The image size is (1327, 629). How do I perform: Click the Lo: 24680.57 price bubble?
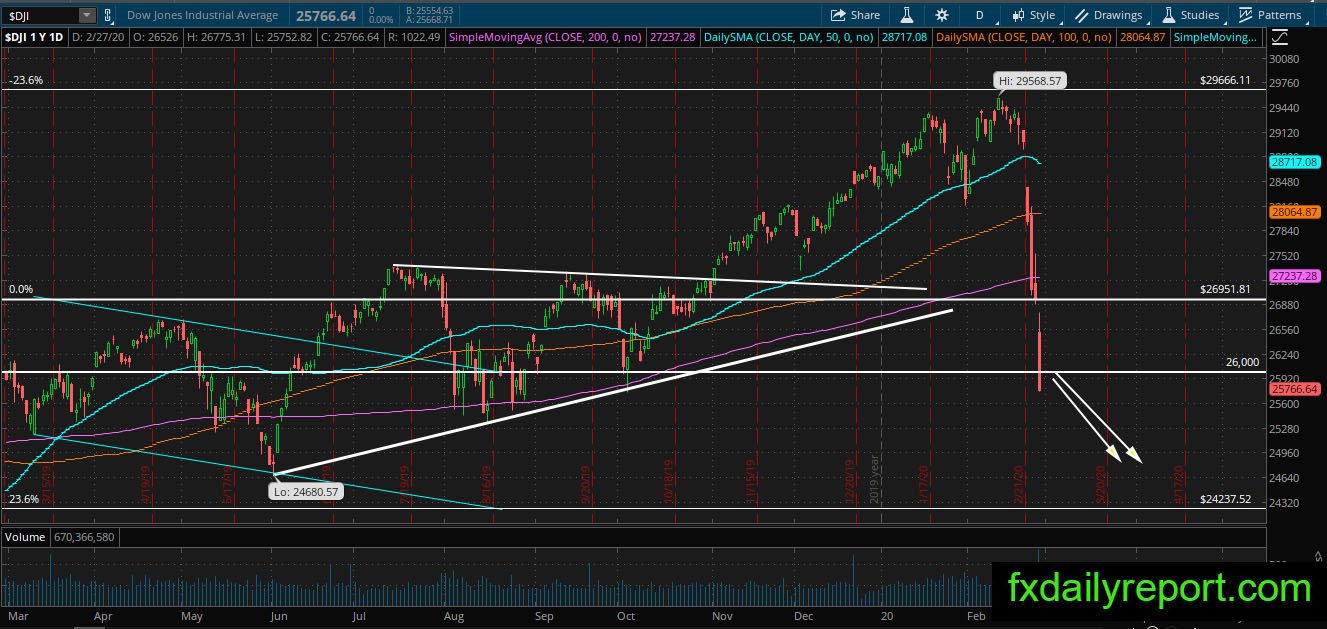coord(307,491)
